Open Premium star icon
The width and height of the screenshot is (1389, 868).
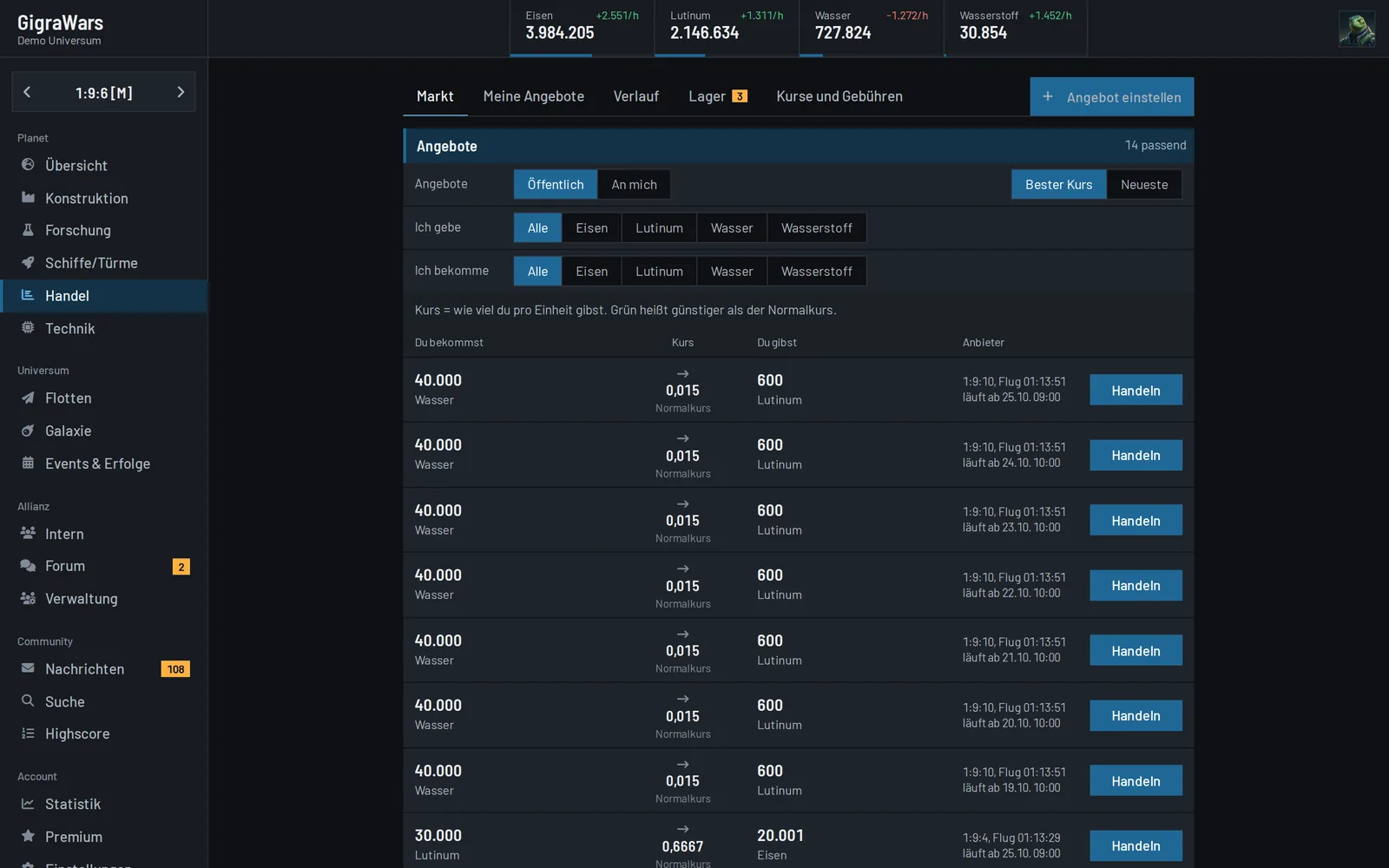[x=28, y=836]
